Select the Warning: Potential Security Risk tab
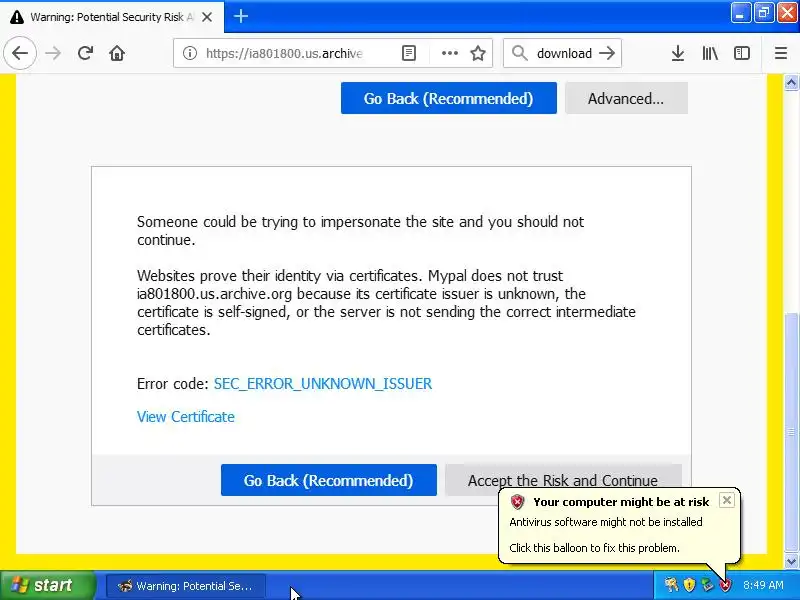This screenshot has height=600, width=800. (112, 17)
